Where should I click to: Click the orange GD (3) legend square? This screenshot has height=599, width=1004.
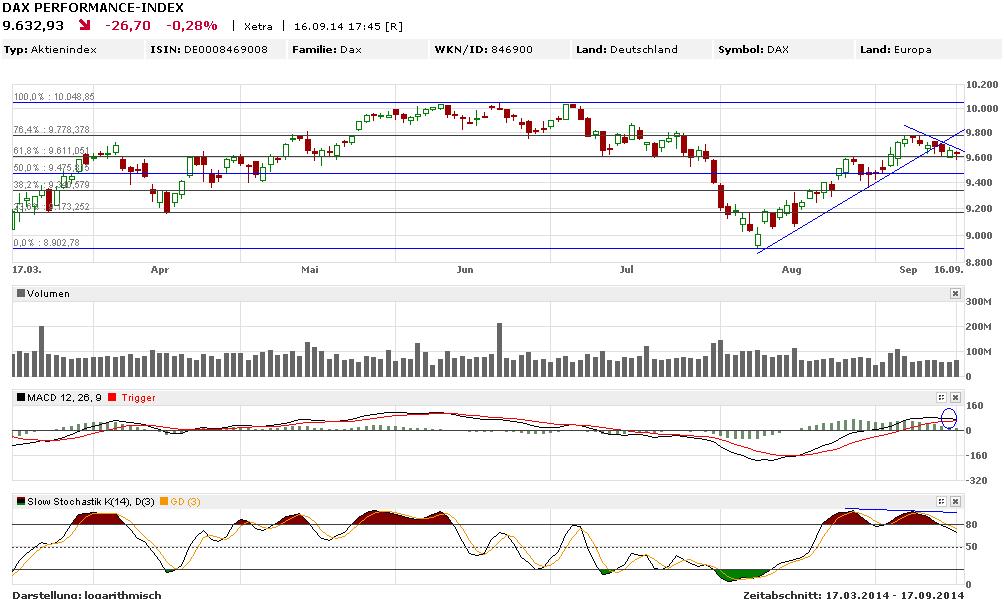pyautogui.click(x=164, y=501)
